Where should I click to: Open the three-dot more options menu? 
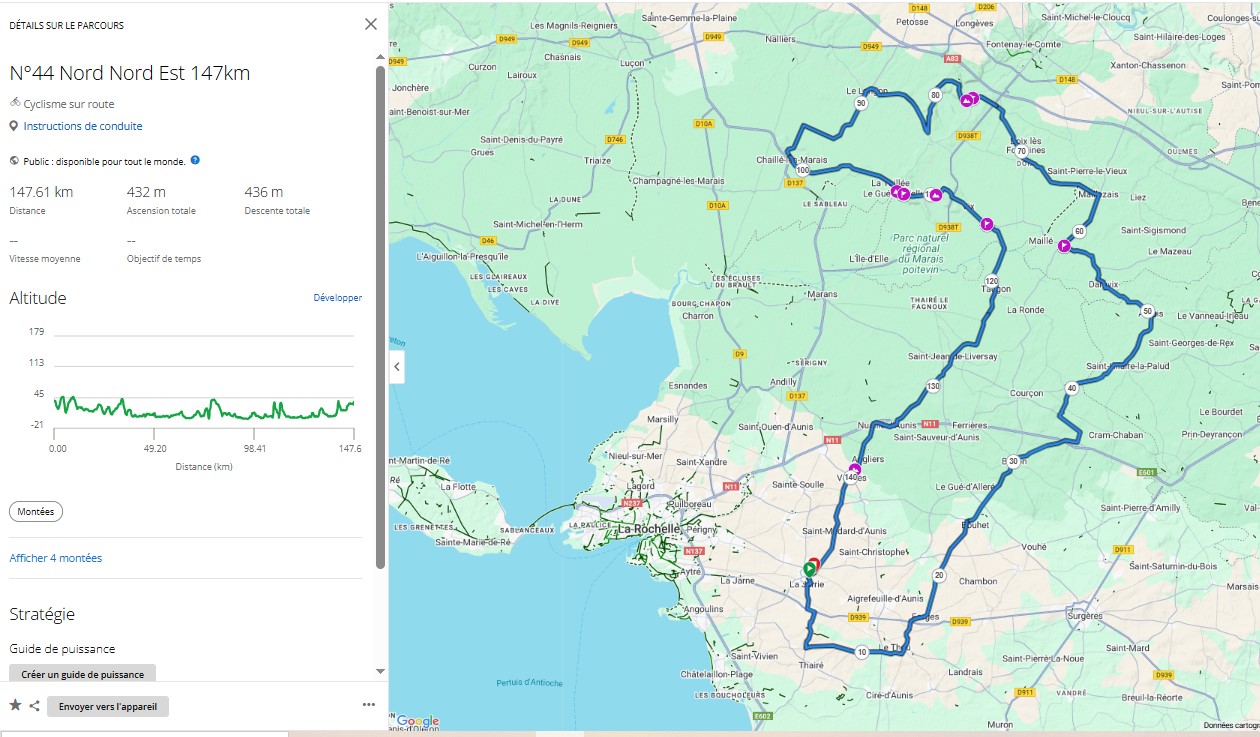point(368,705)
